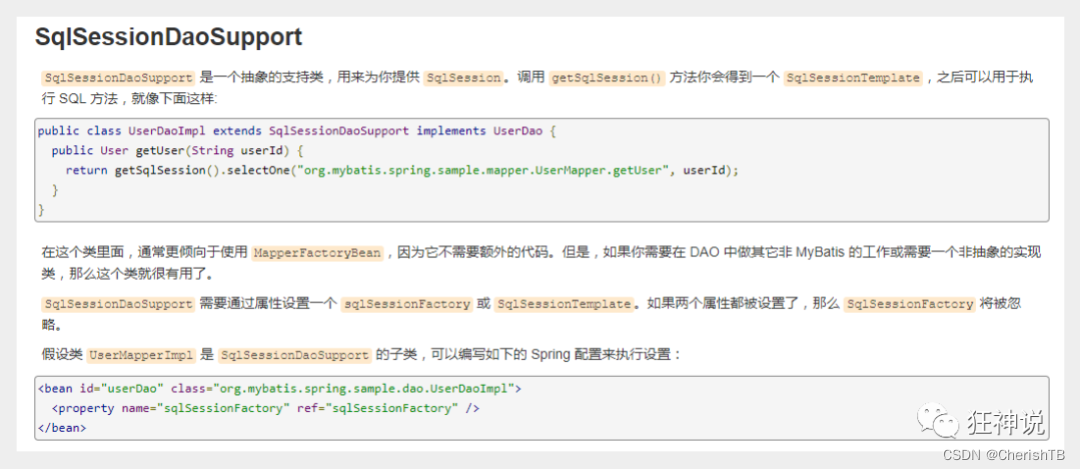The width and height of the screenshot is (1080, 470).
Task: Click class value 'org.mybatis.spring.sample.dao.UserDaoImpl'
Action: [x=364, y=389]
